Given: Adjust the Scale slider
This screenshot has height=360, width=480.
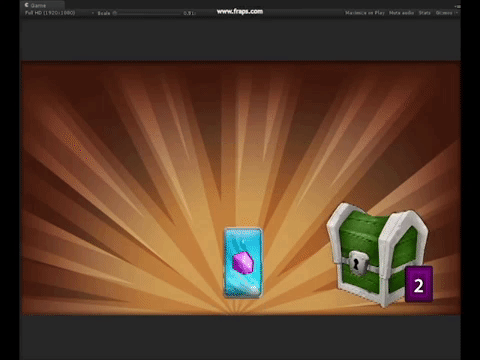Looking at the screenshot, I should [x=147, y=13].
